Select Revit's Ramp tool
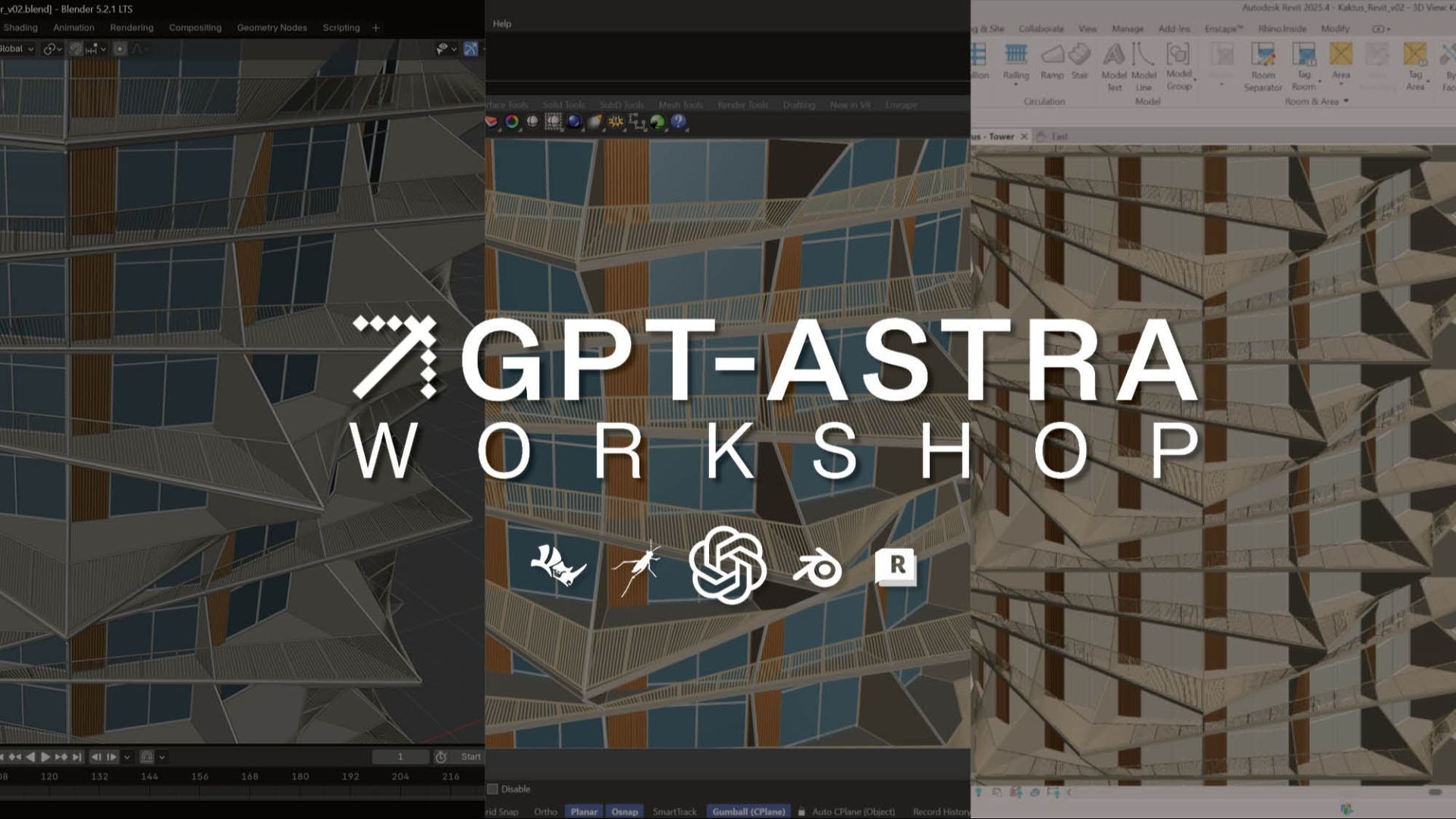 (1052, 62)
